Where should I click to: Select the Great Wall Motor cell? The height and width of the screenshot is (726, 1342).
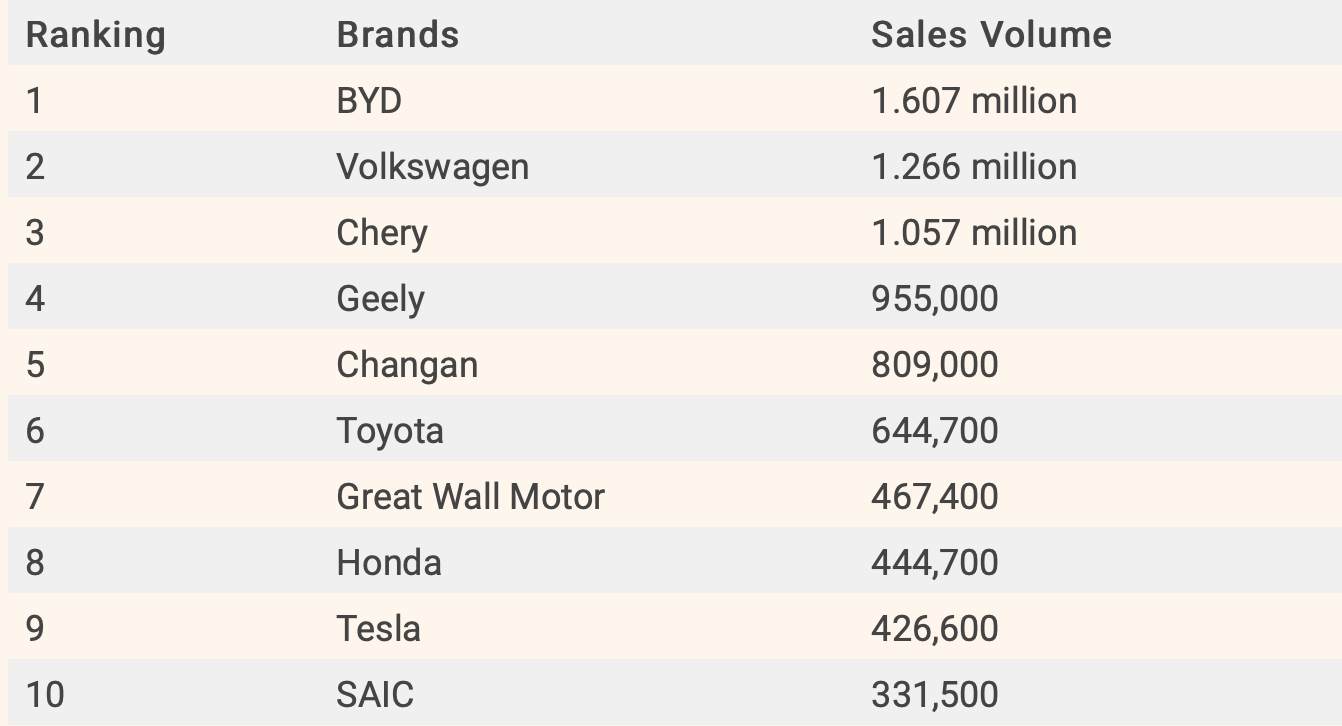pos(470,497)
